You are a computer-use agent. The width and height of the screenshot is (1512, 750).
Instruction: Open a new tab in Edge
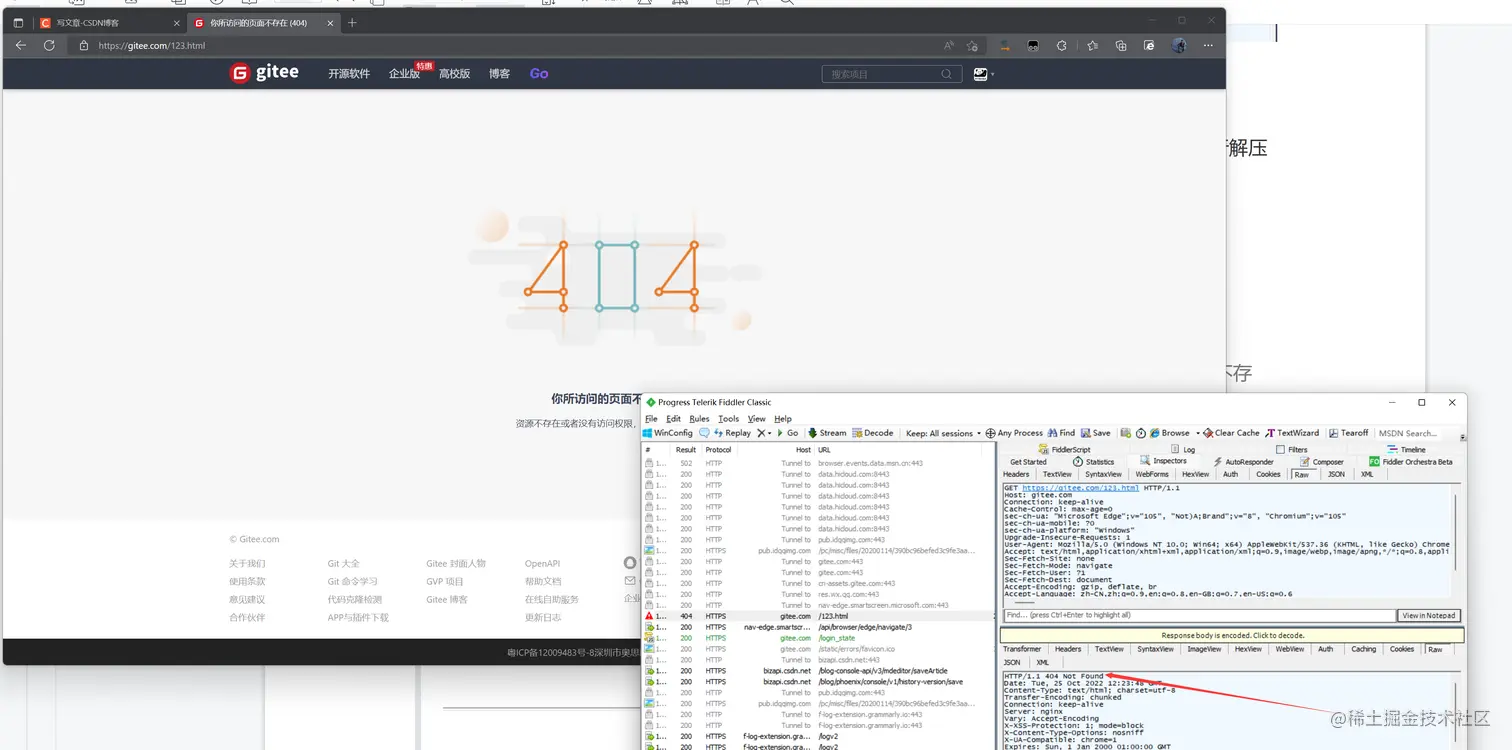tap(352, 22)
